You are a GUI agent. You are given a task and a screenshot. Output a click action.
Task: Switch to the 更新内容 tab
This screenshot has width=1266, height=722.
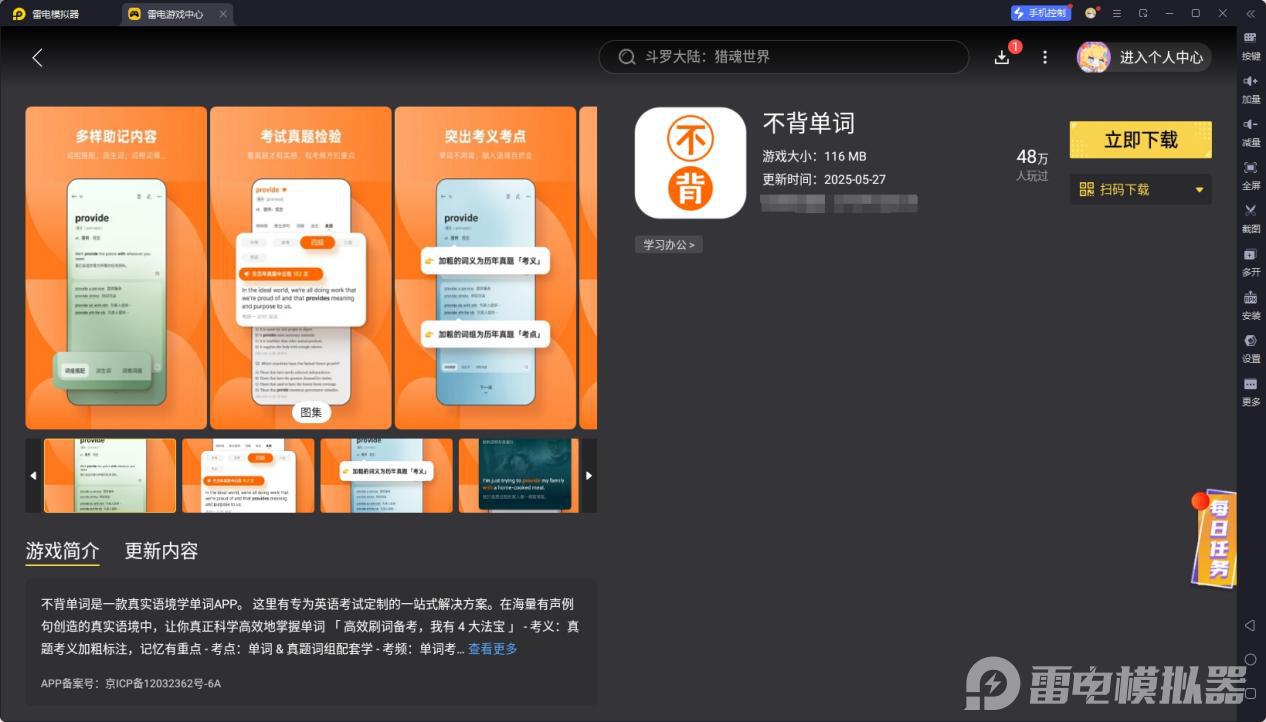[x=161, y=551]
